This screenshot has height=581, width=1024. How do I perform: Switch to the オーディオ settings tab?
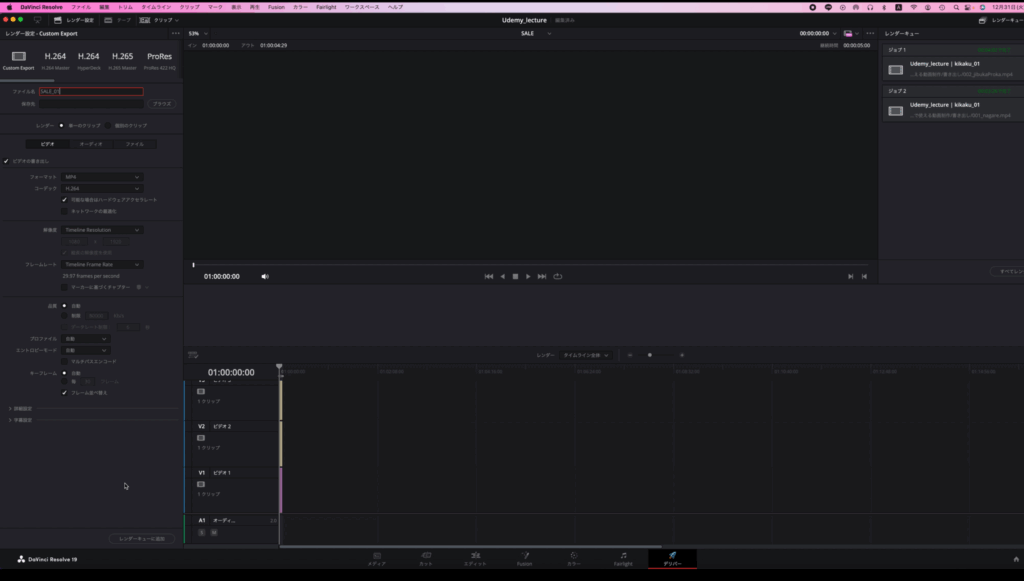91,144
